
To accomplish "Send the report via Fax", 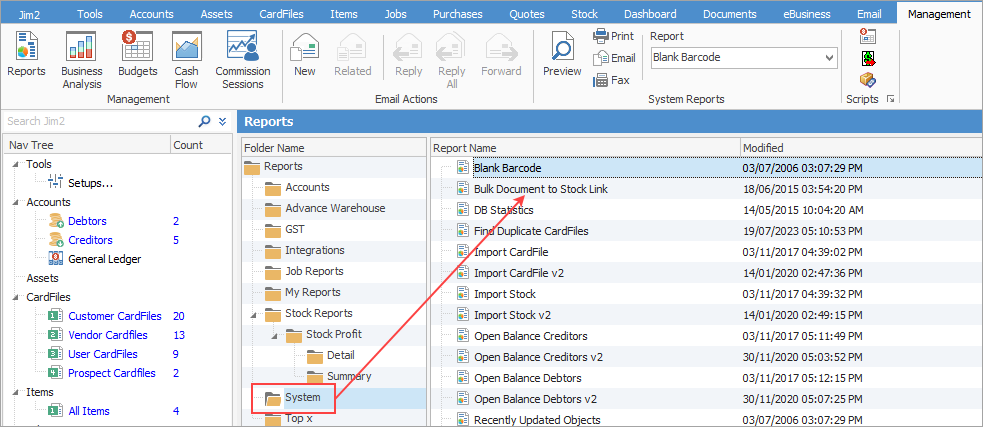I will pos(612,80).
